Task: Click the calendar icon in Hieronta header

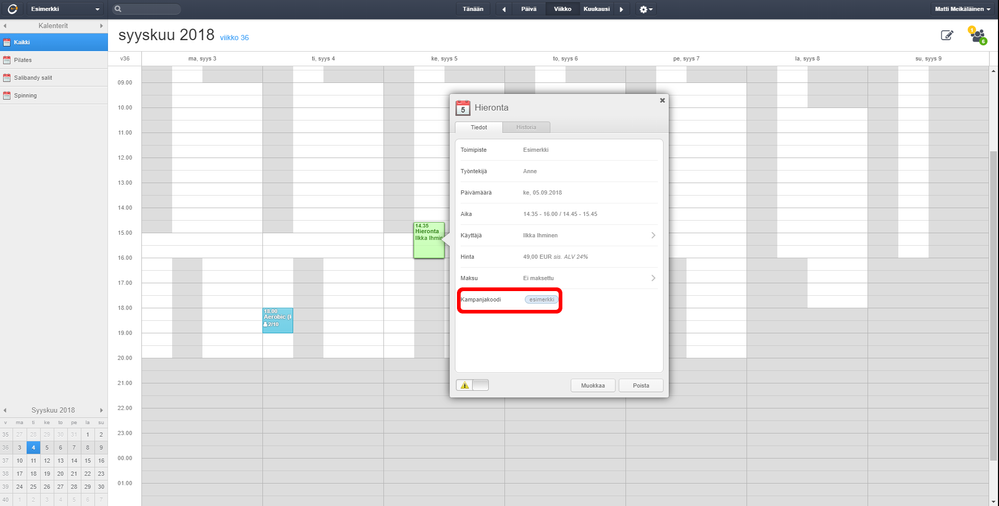Action: tap(463, 108)
